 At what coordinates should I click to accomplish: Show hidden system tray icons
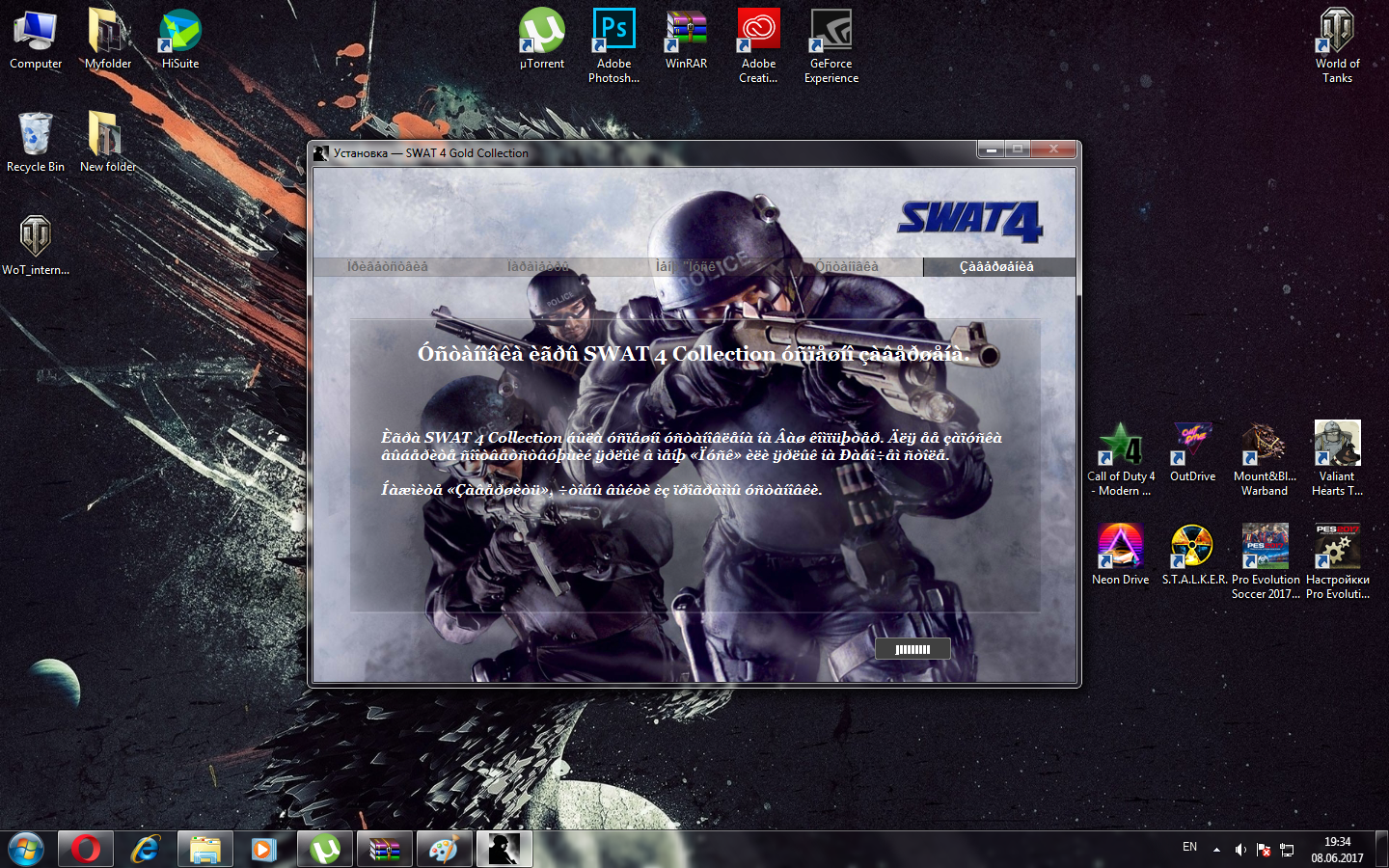click(1216, 850)
